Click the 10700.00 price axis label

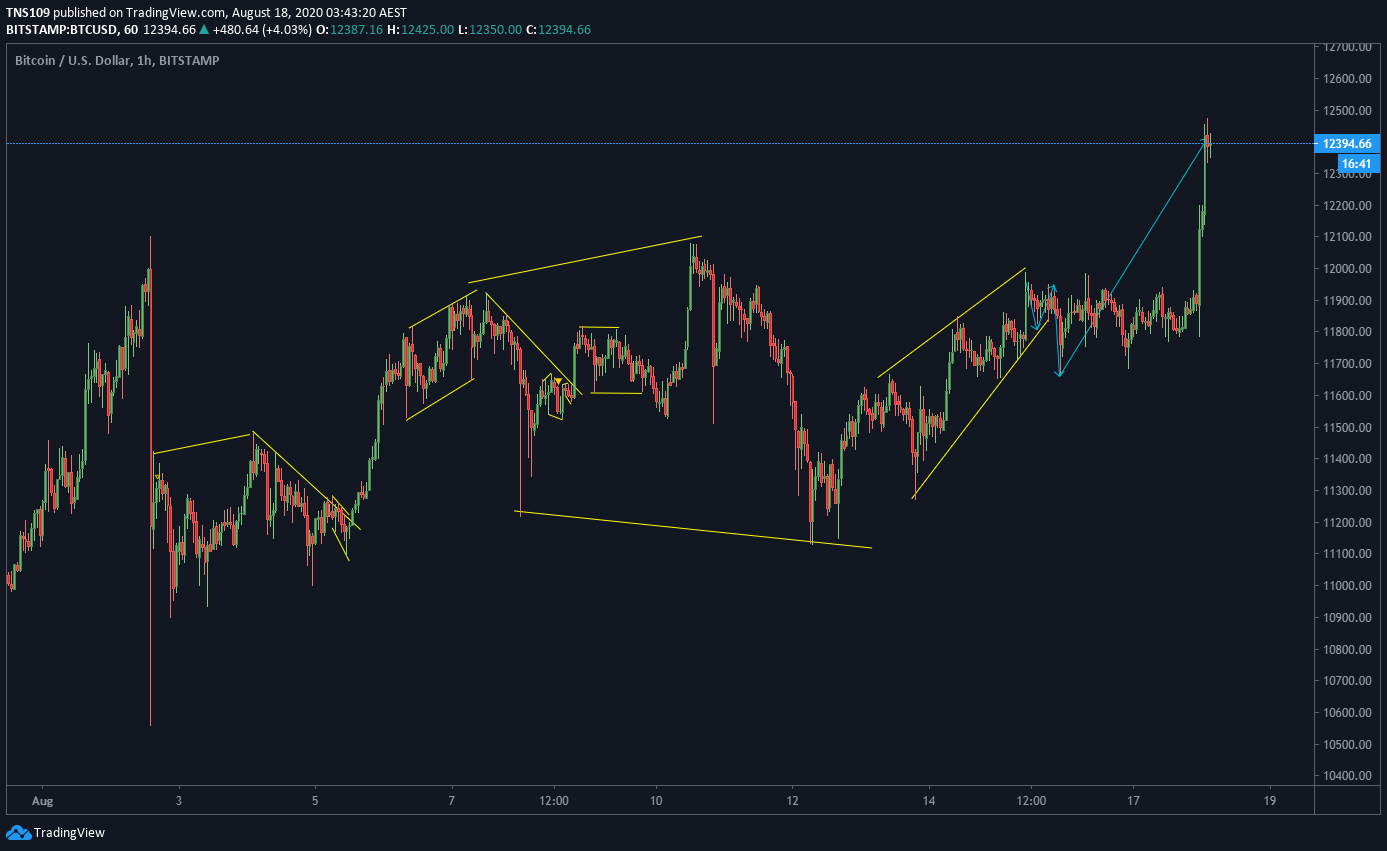point(1349,681)
